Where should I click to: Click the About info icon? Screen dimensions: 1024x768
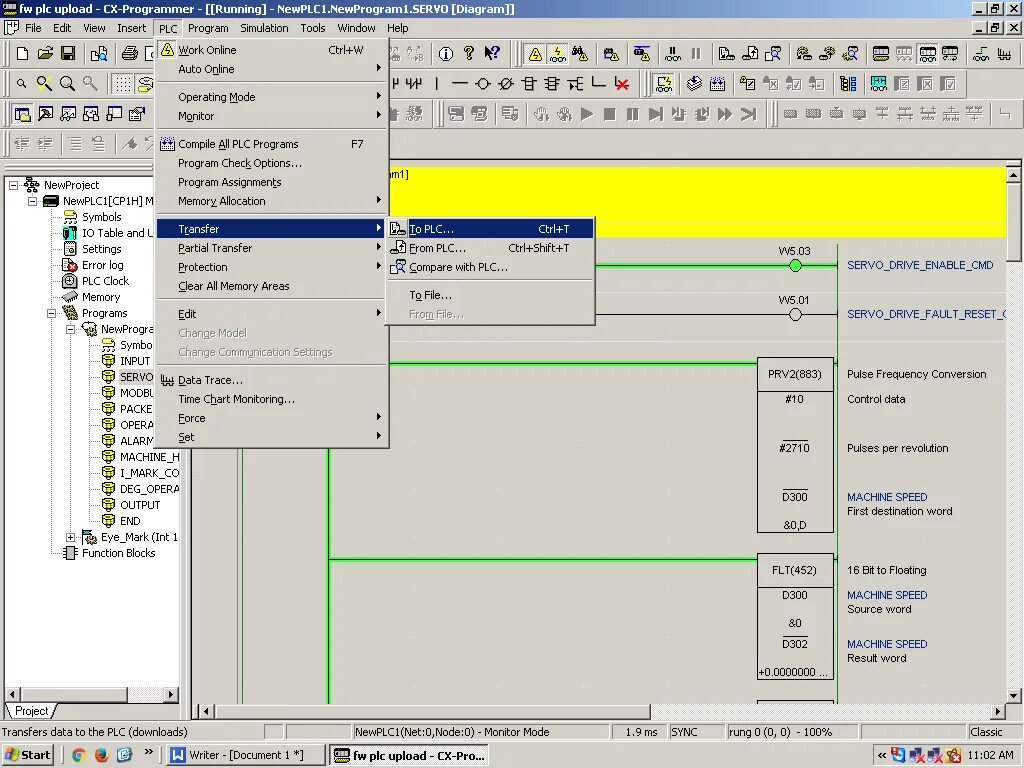pyautogui.click(x=446, y=54)
